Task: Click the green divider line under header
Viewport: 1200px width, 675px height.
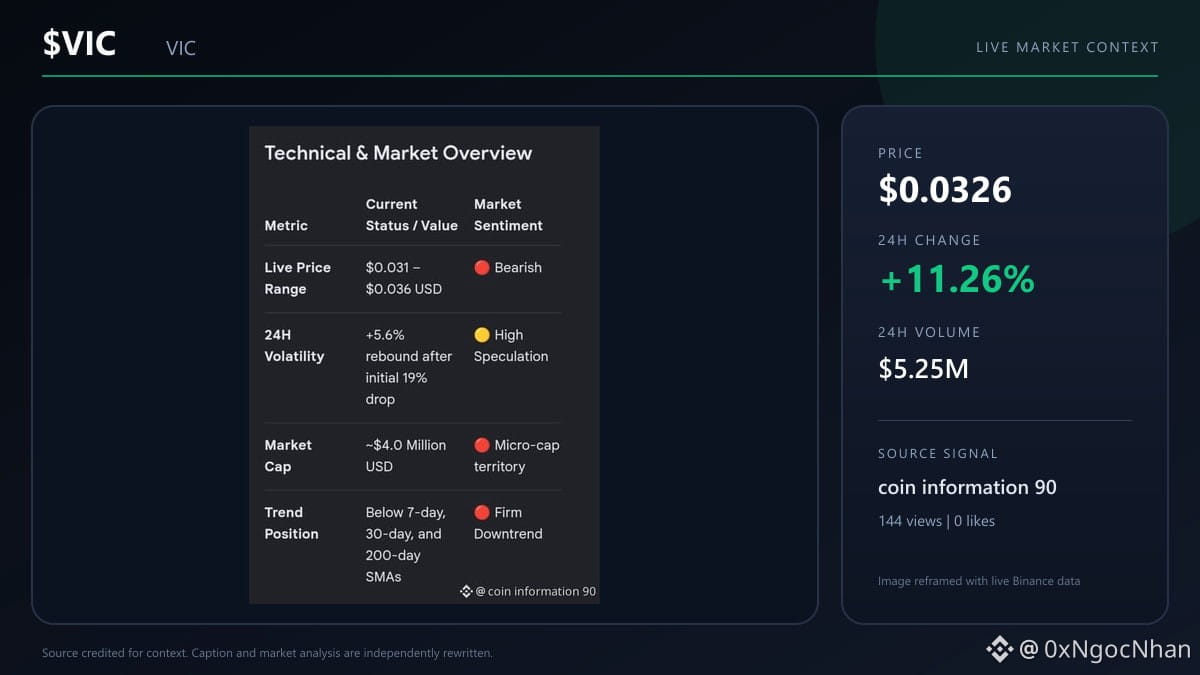Action: pyautogui.click(x=600, y=76)
